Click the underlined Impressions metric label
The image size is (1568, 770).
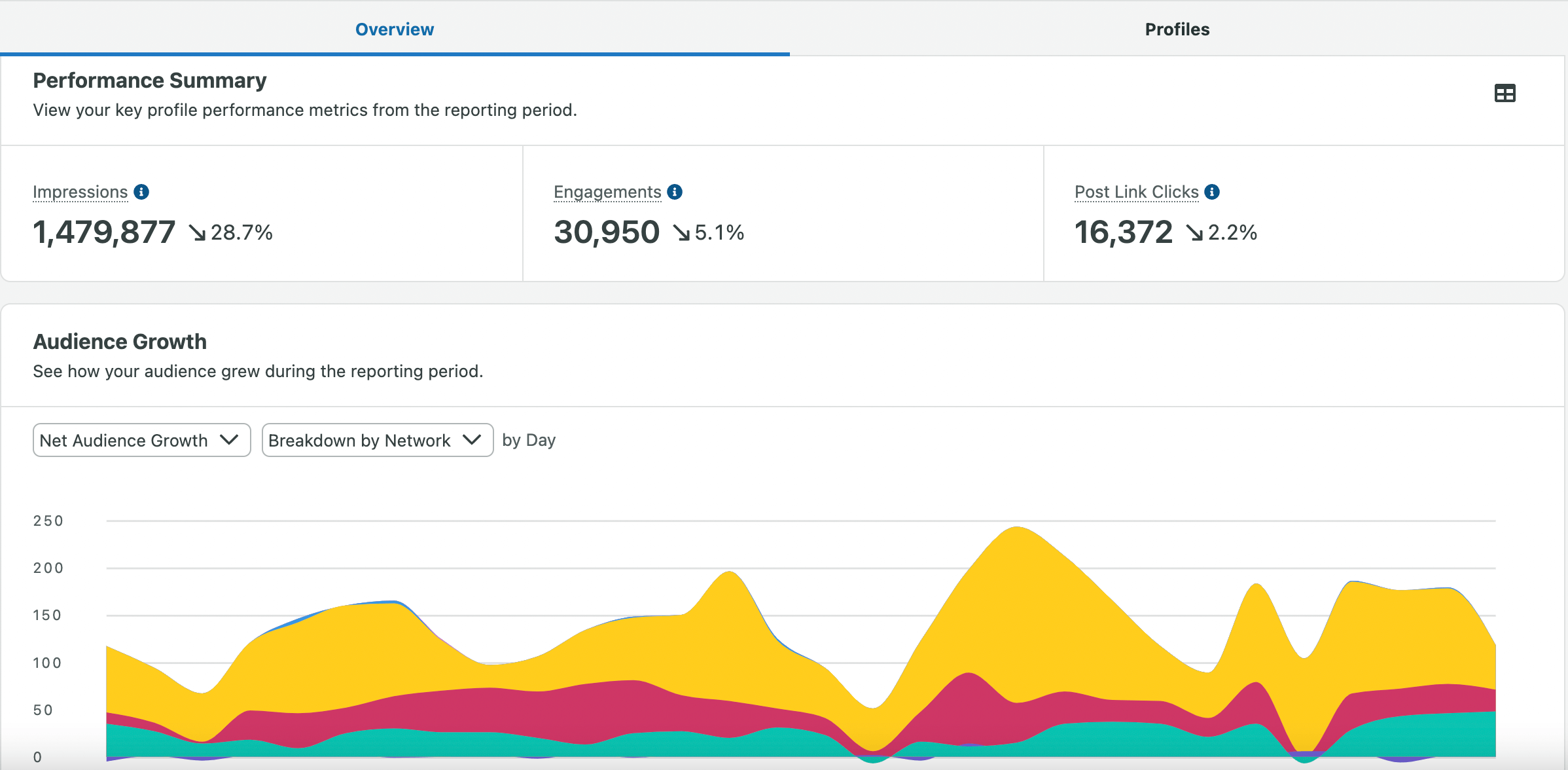[80, 192]
